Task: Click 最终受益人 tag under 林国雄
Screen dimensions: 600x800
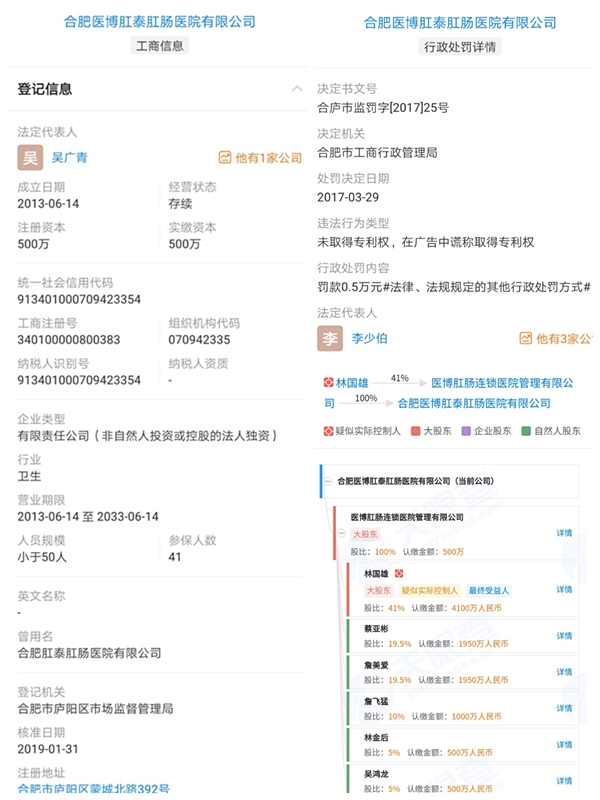Action: (489, 590)
